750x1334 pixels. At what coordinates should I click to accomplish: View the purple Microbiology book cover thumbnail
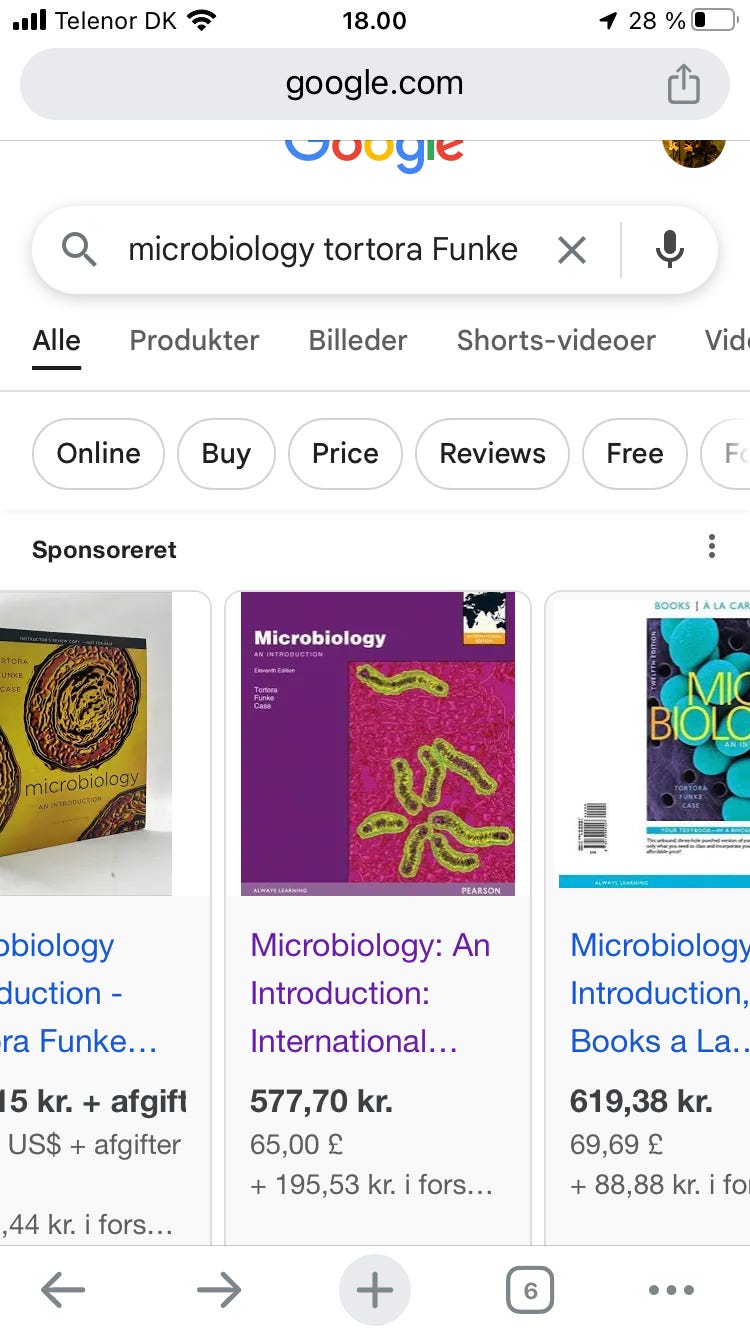pos(375,742)
